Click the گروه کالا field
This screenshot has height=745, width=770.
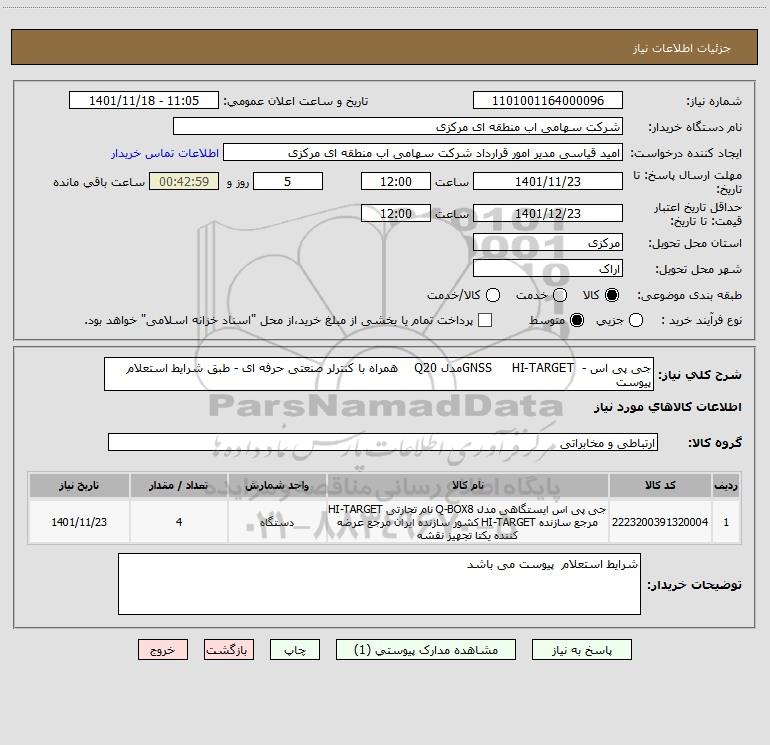[x=383, y=442]
